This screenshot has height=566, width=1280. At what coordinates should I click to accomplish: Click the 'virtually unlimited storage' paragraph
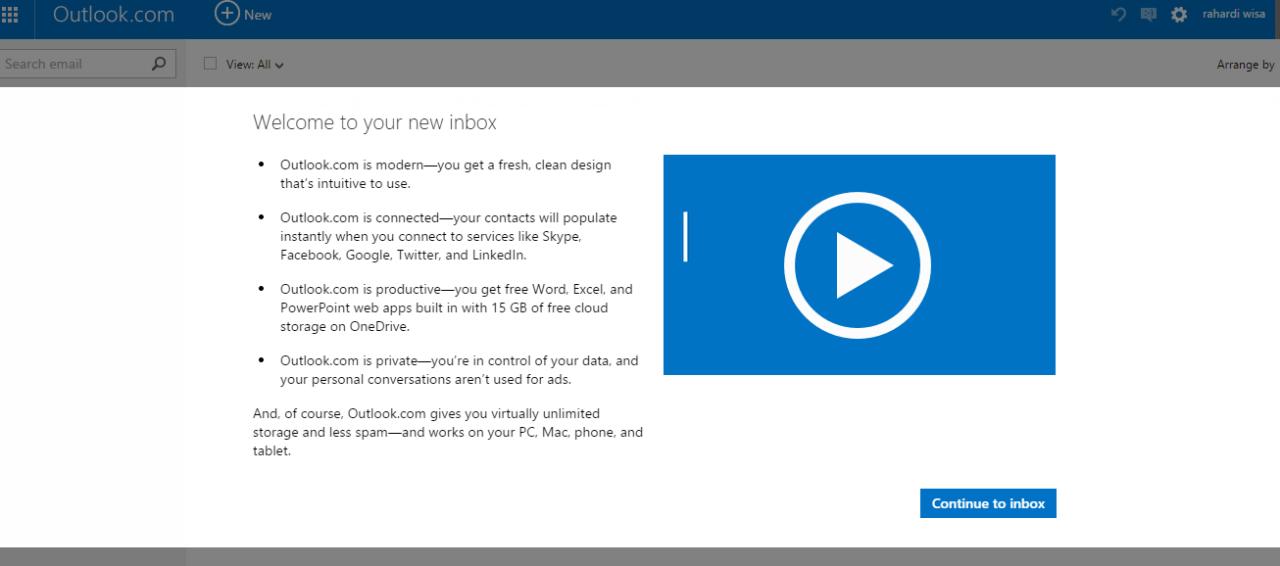coord(448,432)
